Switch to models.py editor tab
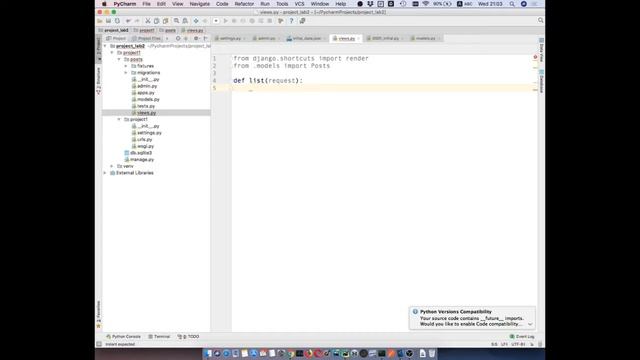This screenshot has height=360, width=640. tap(425, 38)
